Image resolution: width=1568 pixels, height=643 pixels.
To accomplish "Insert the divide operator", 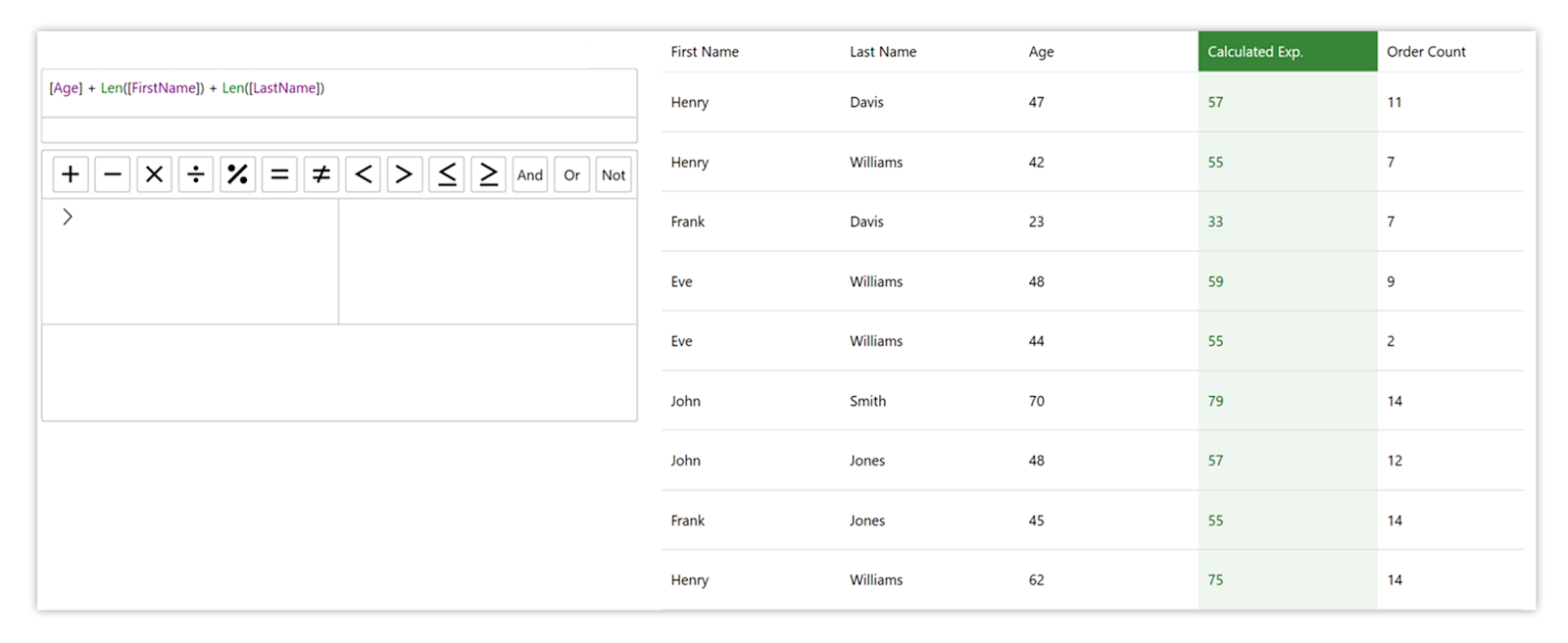I will [196, 174].
